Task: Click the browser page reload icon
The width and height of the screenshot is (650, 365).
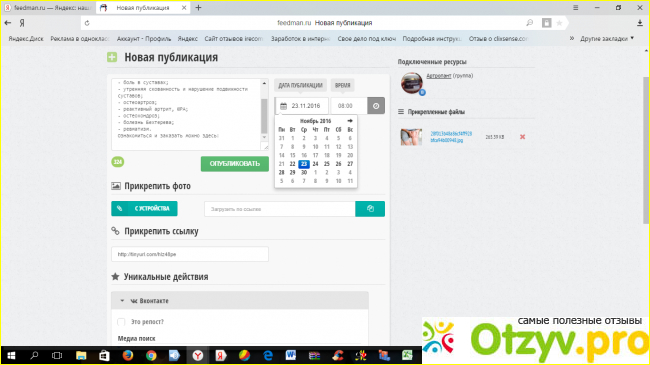Action: click(x=87, y=23)
